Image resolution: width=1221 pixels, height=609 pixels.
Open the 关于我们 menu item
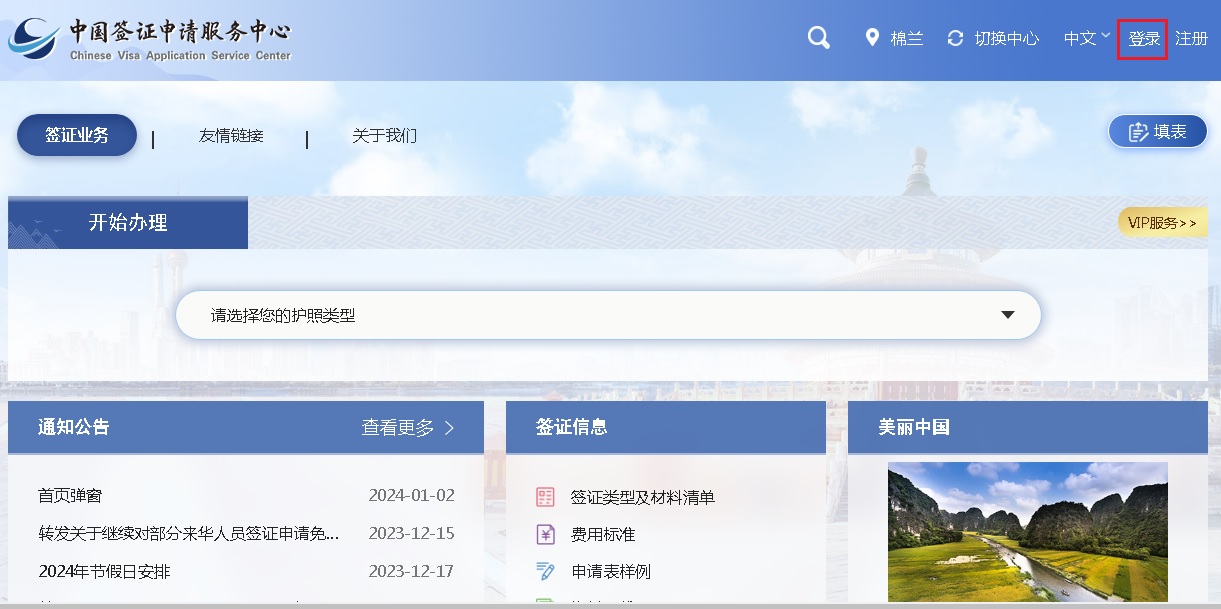tap(384, 136)
